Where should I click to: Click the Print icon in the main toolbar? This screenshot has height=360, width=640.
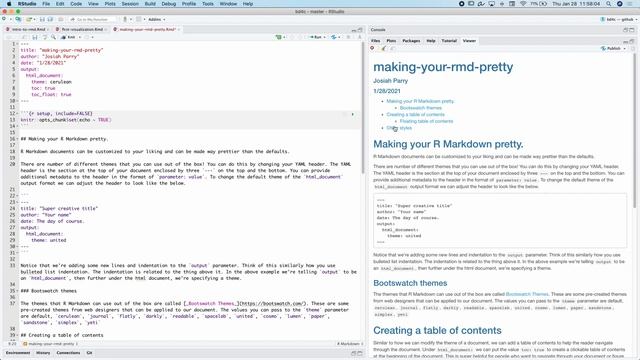pyautogui.click(x=61, y=19)
